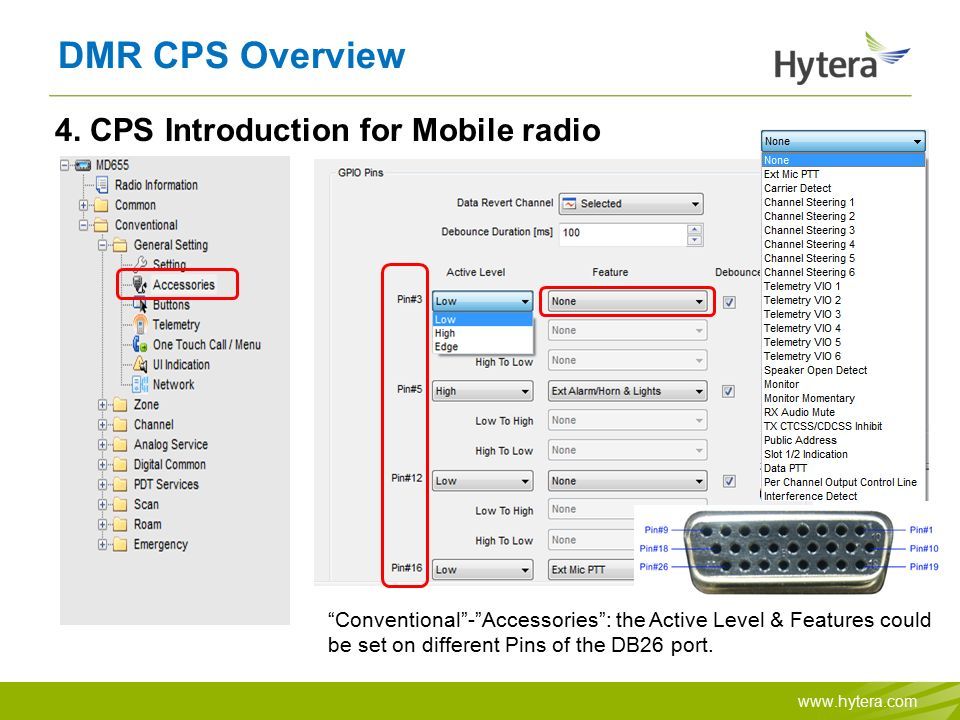Screen dimensions: 960x720
Task: Select Data PTT option
Action: pyautogui.click(x=843, y=468)
